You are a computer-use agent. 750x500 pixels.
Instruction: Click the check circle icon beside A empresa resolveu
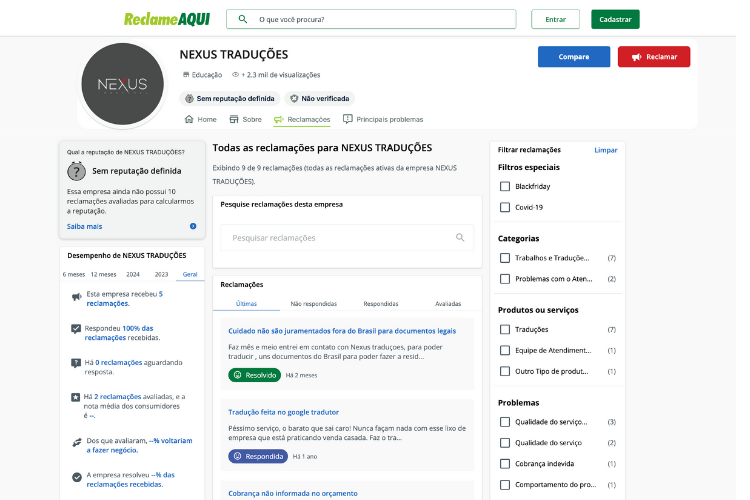pyautogui.click(x=77, y=477)
